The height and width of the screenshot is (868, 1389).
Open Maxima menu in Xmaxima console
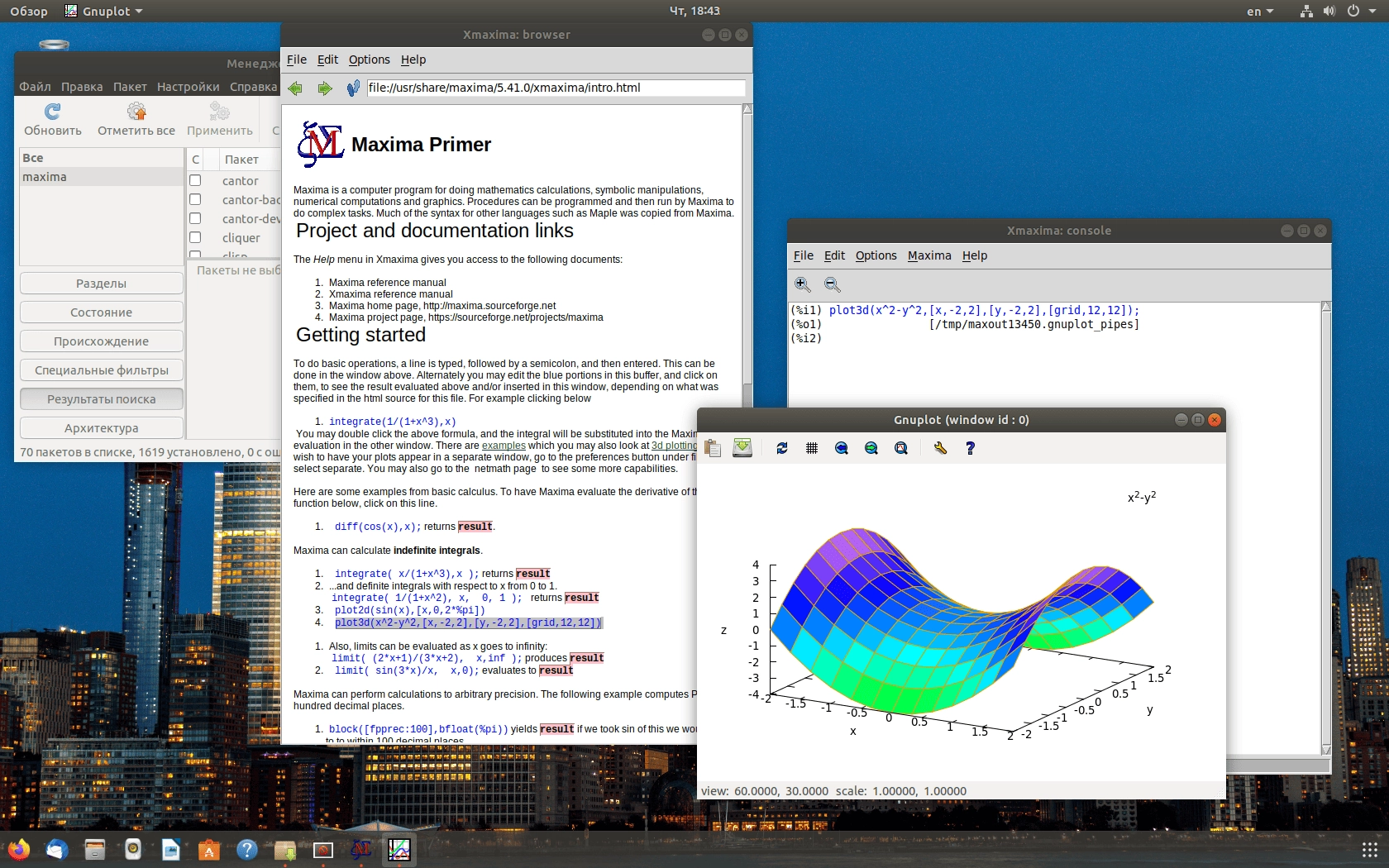tap(929, 255)
